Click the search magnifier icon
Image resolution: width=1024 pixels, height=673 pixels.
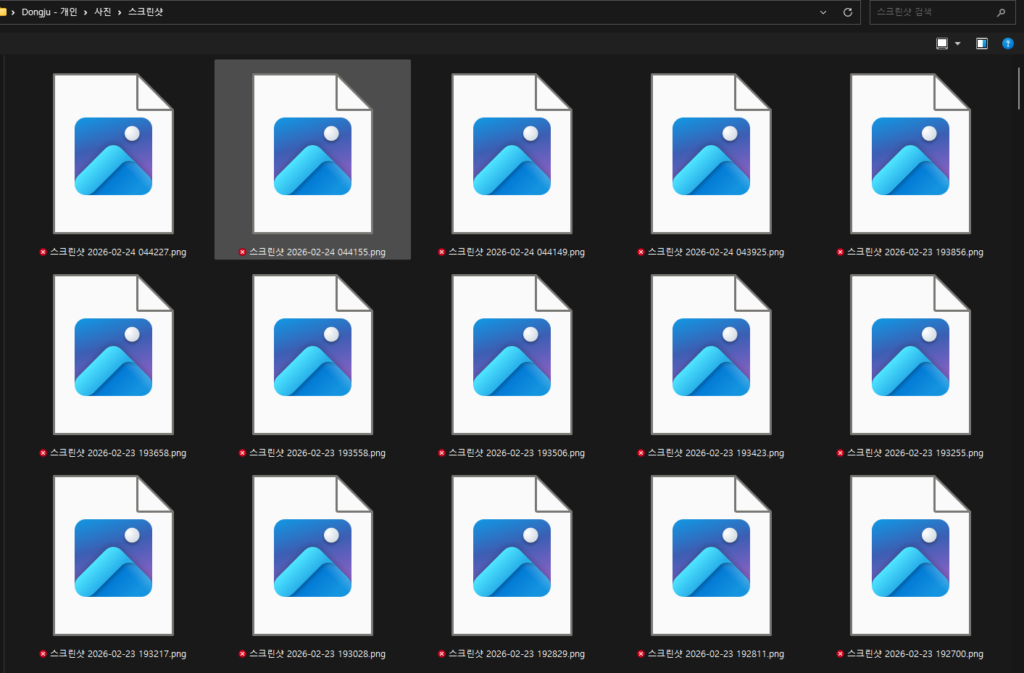click(x=1000, y=12)
